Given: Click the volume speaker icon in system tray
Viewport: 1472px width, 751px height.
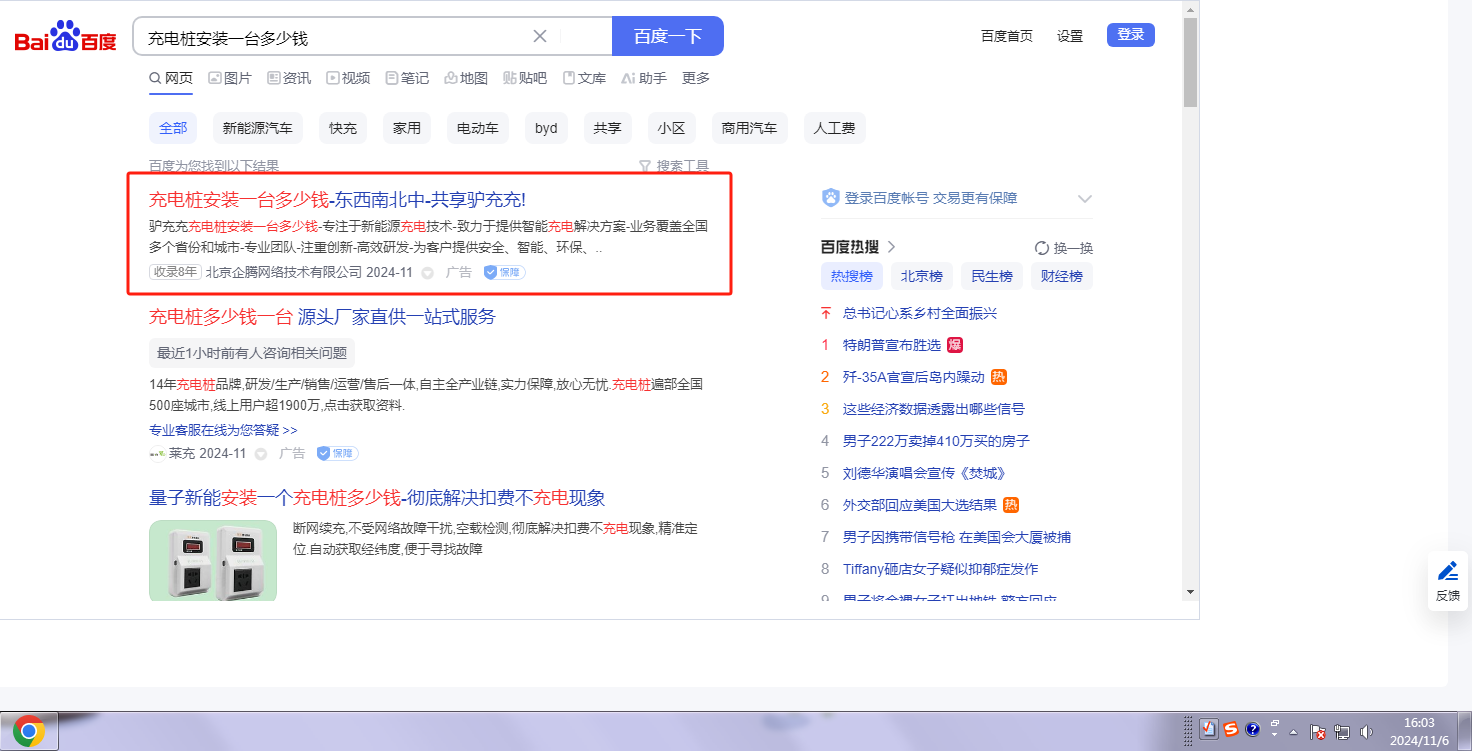Looking at the screenshot, I should click(x=1366, y=732).
